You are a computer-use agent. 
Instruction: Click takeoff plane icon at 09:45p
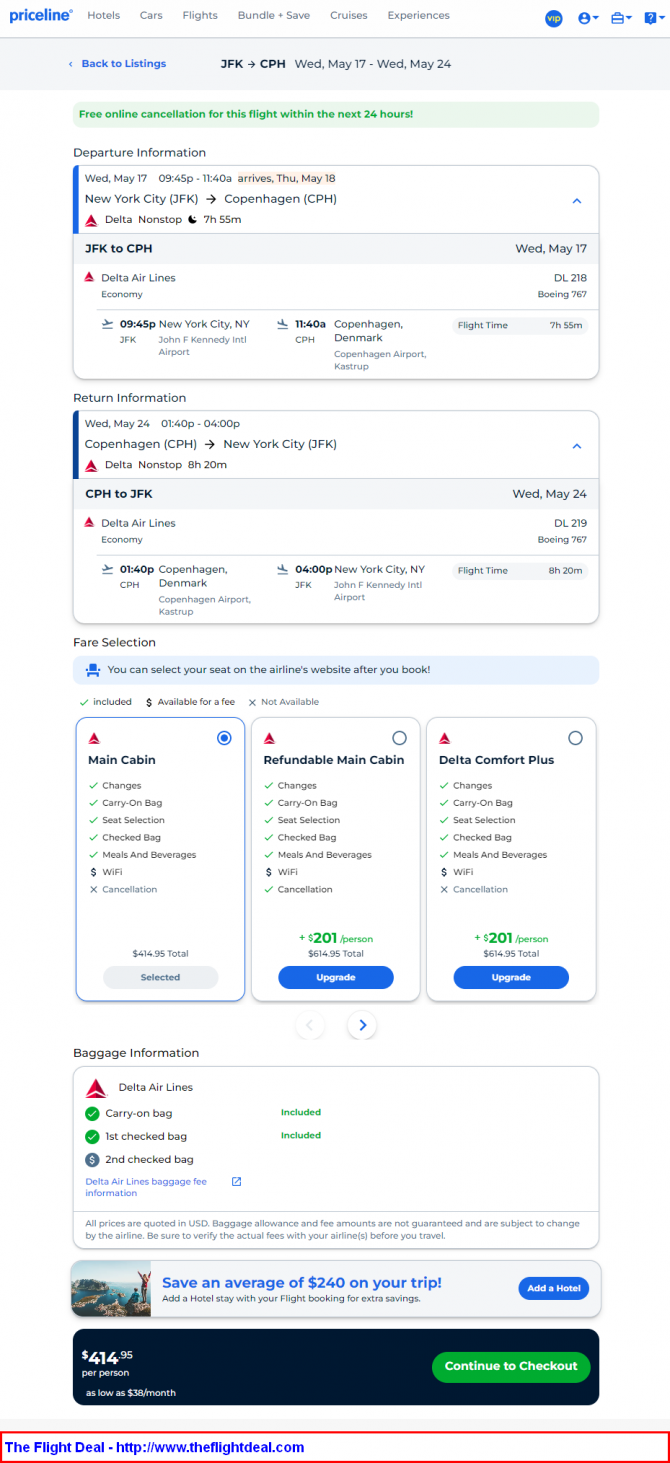tap(108, 324)
